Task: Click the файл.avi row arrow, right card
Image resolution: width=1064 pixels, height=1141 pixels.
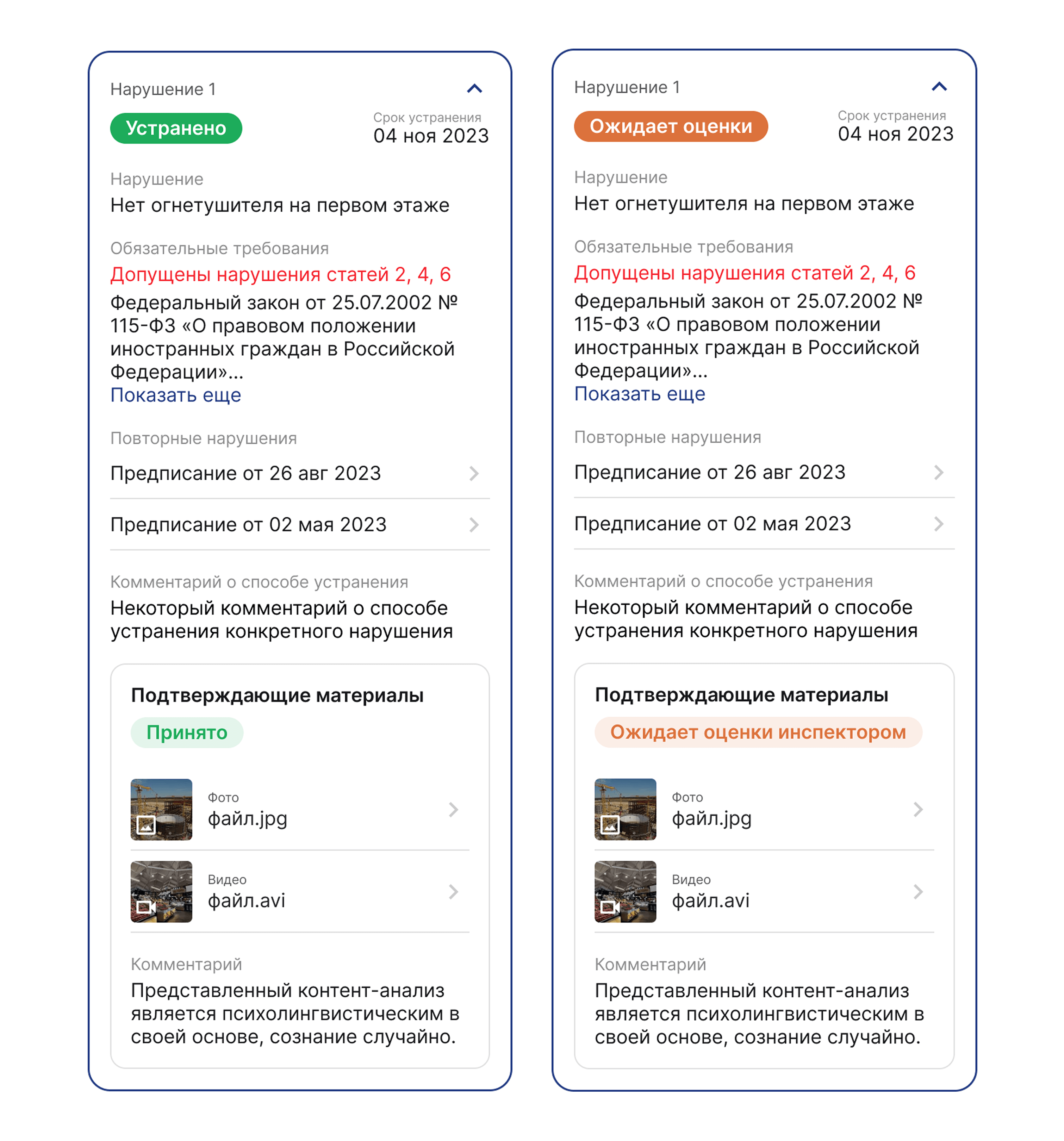Action: [x=917, y=891]
